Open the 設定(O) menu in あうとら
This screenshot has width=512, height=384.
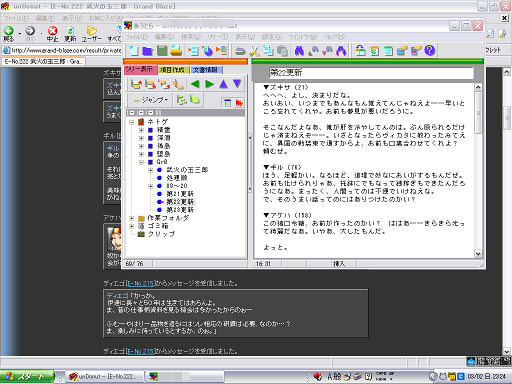pyautogui.click(x=272, y=37)
